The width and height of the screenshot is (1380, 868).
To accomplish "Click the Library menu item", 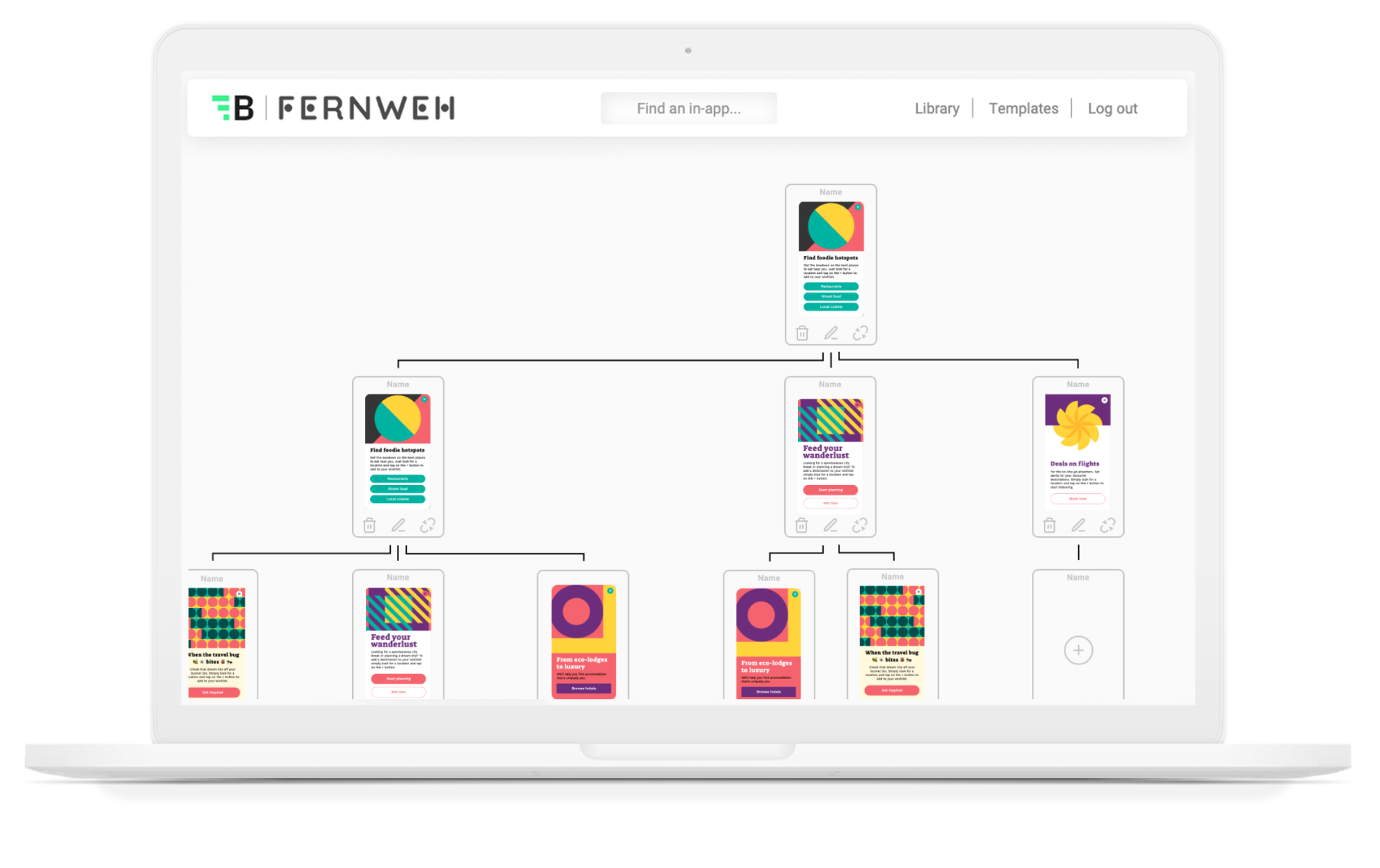I will (x=937, y=108).
